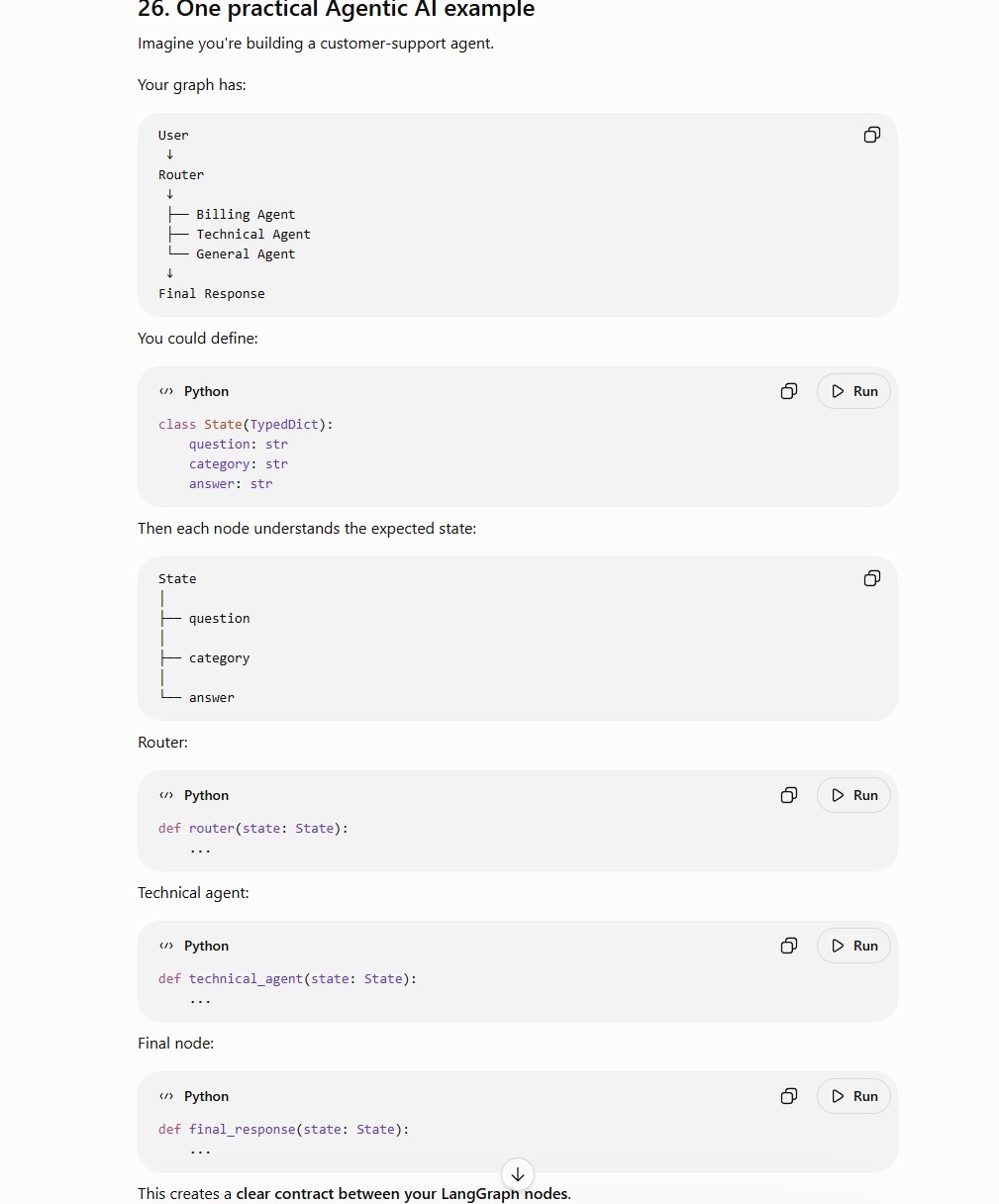999x1204 pixels.
Task: Click the code icon in router block header
Action: click(x=166, y=795)
